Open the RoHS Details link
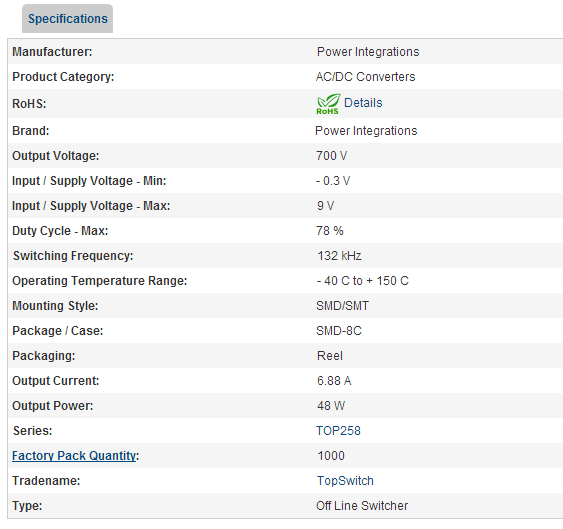The height and width of the screenshot is (529, 563). pos(363,103)
